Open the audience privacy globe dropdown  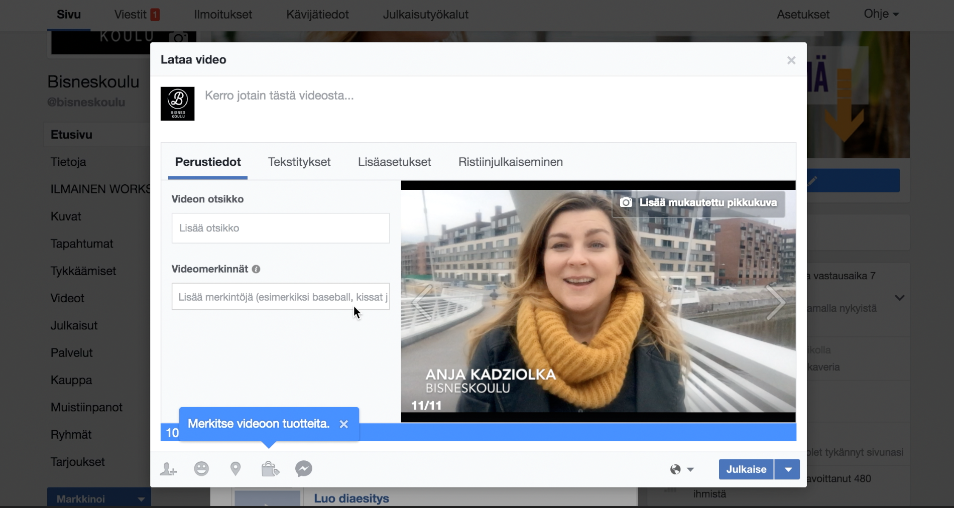[x=681, y=469]
